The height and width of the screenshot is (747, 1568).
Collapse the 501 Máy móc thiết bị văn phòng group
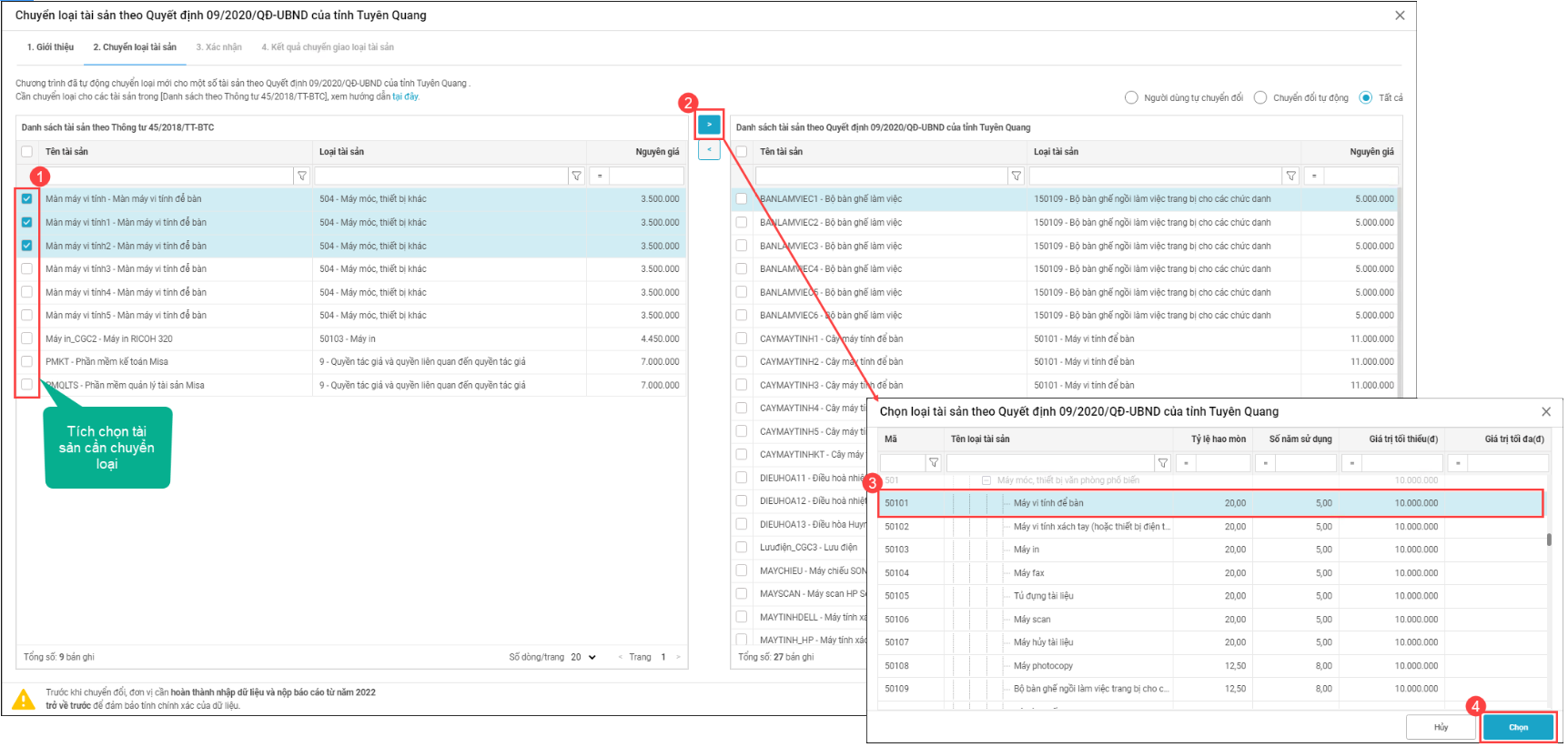[986, 480]
